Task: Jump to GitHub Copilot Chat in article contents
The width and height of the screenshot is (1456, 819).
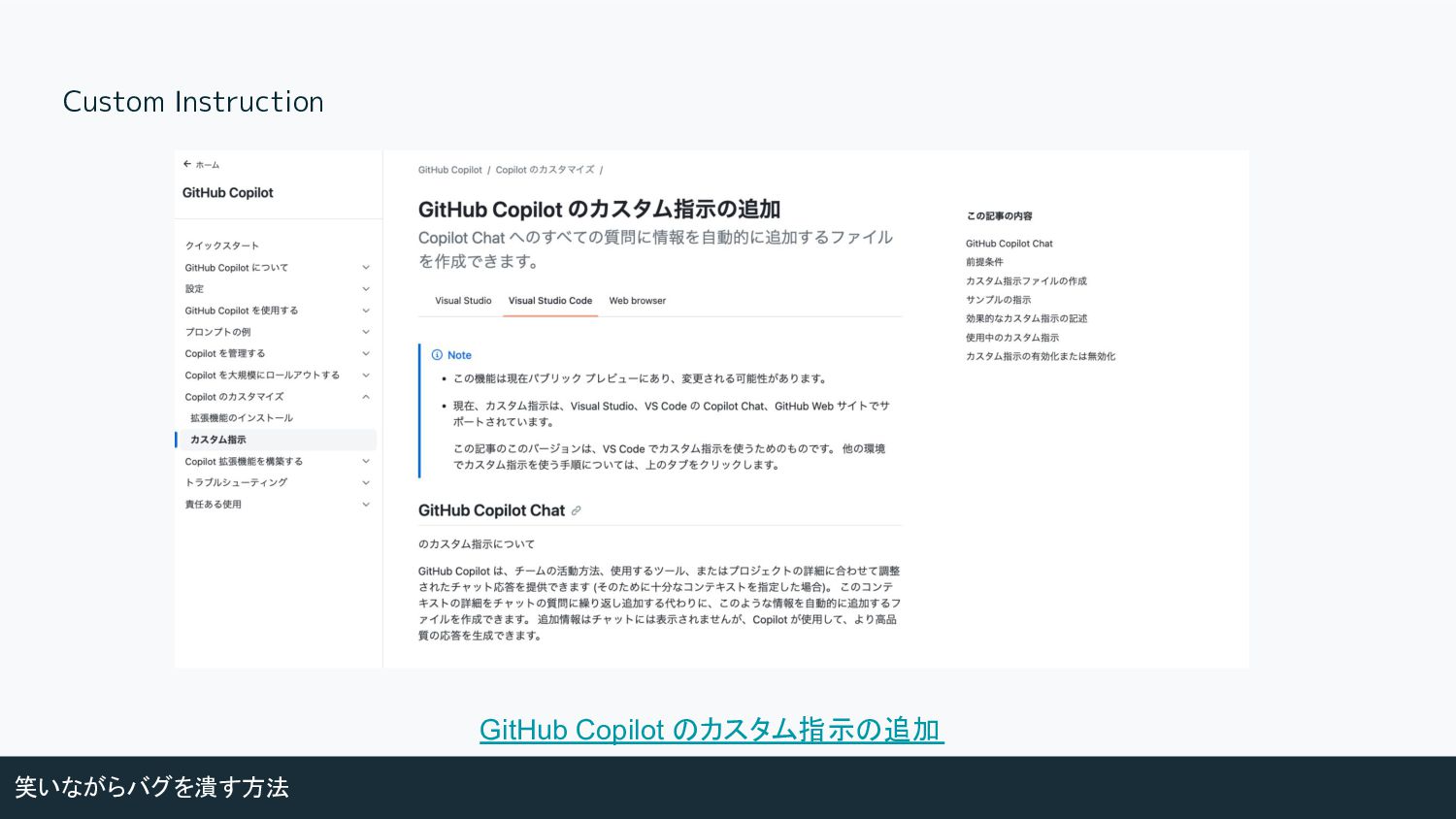Action: coord(1009,244)
